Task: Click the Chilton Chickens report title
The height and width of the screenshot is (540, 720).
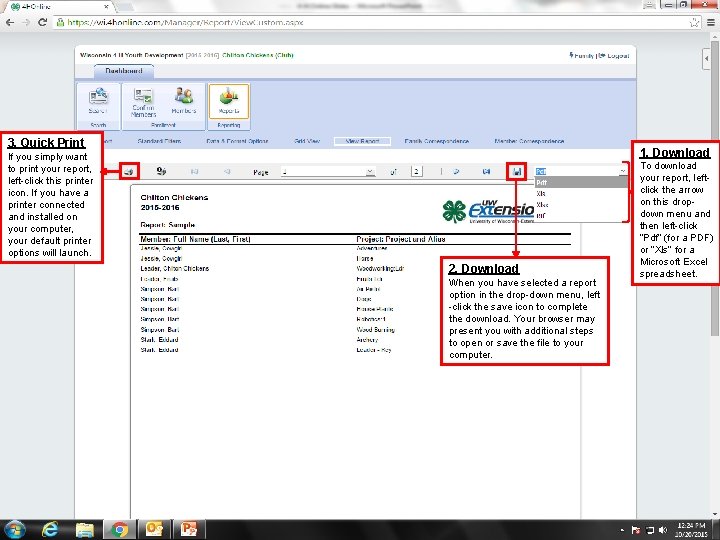Action: pos(174,197)
